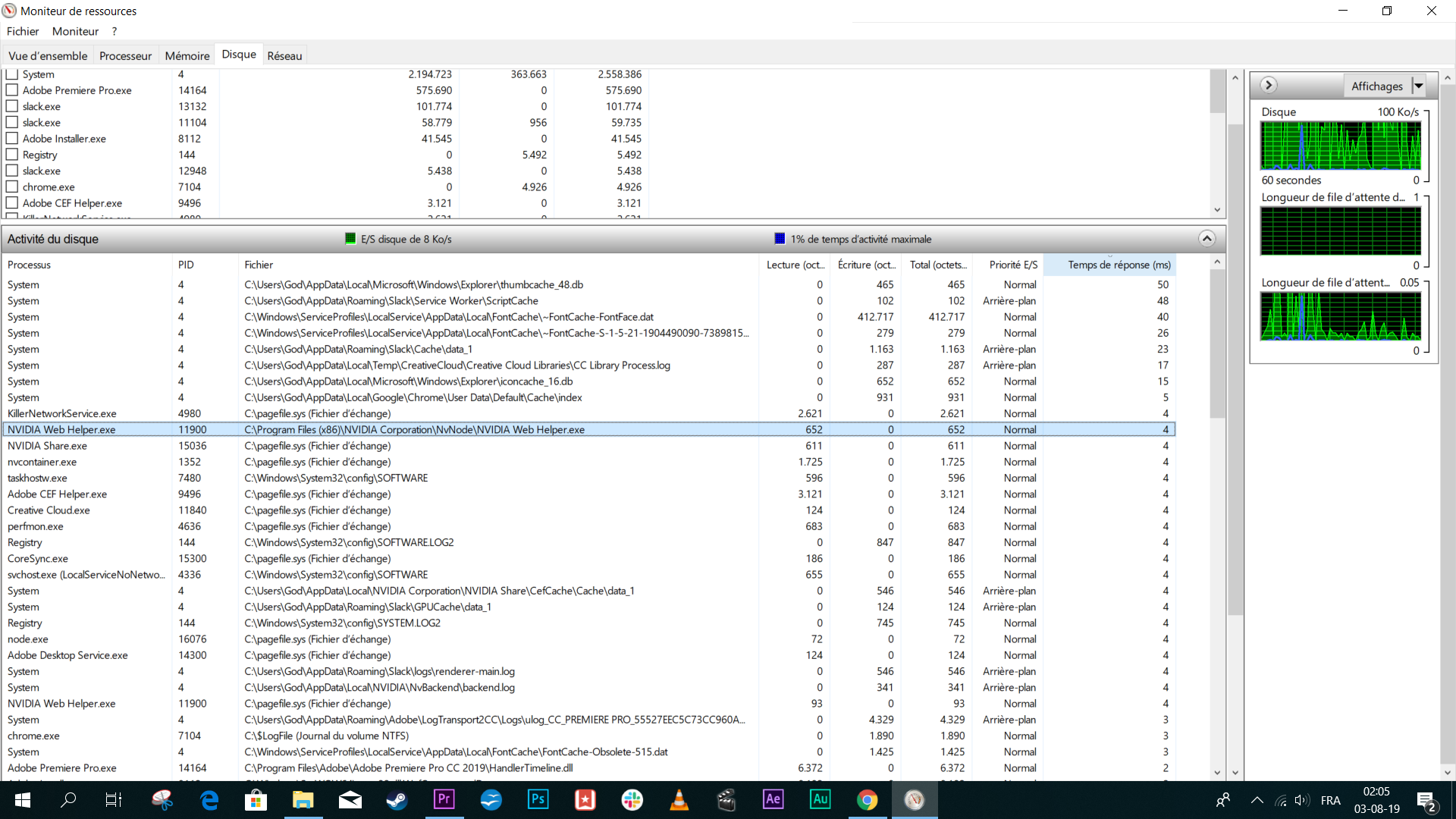
Task: Open the blue seagull app in taskbar
Action: (x=491, y=800)
